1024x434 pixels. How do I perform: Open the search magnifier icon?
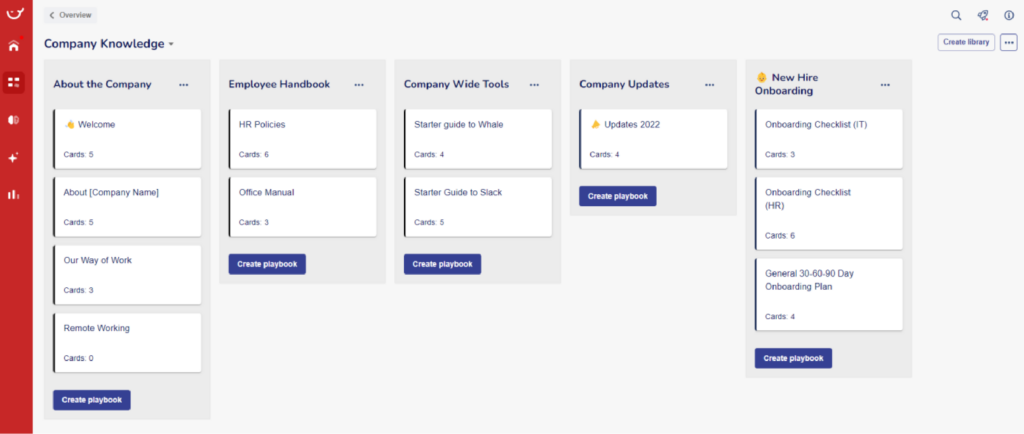[x=956, y=16]
